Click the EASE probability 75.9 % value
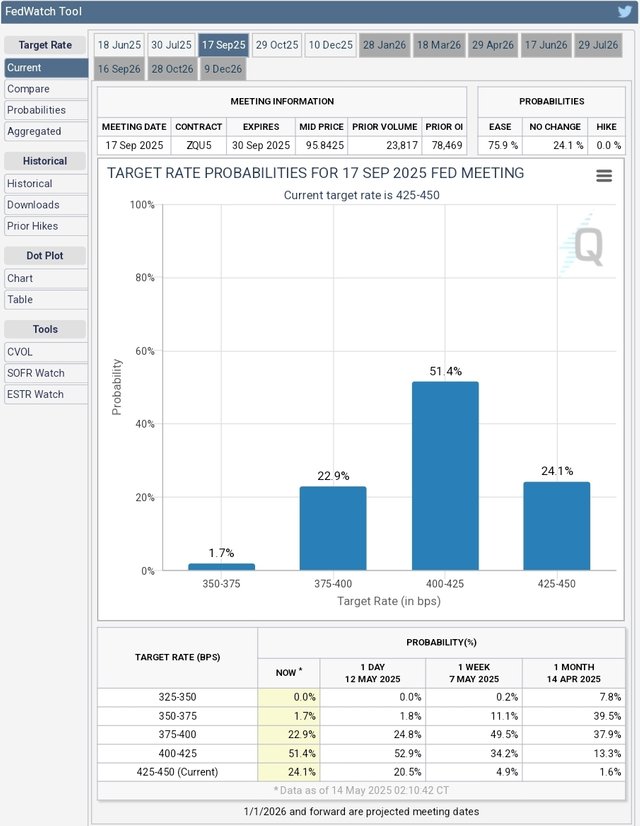 click(500, 145)
